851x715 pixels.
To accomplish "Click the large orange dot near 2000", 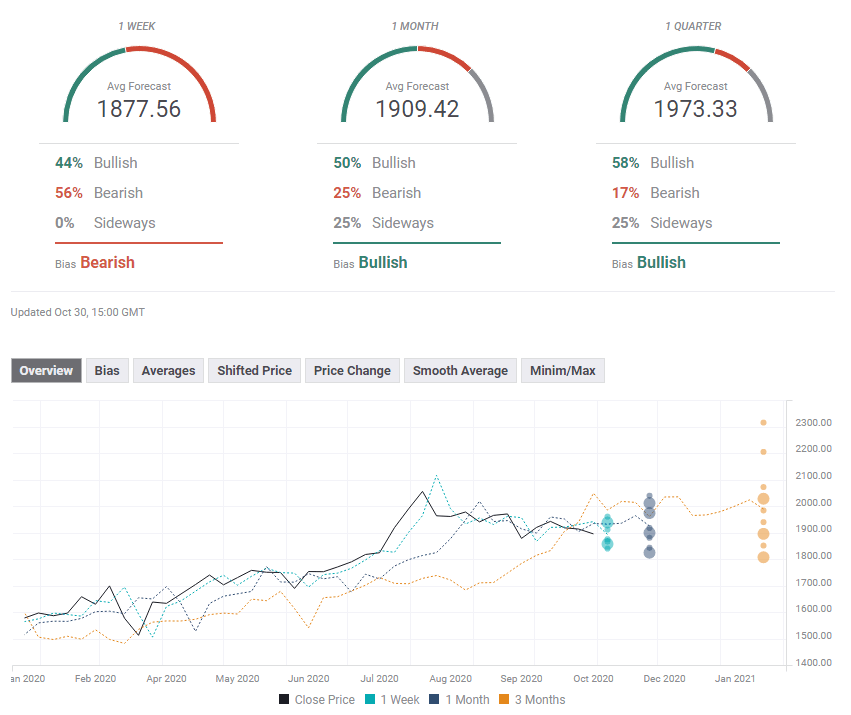I will 763,499.
